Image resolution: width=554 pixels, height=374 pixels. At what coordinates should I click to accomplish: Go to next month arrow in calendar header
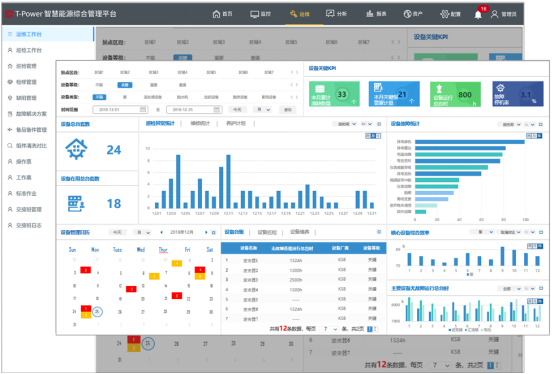pyautogui.click(x=206, y=232)
